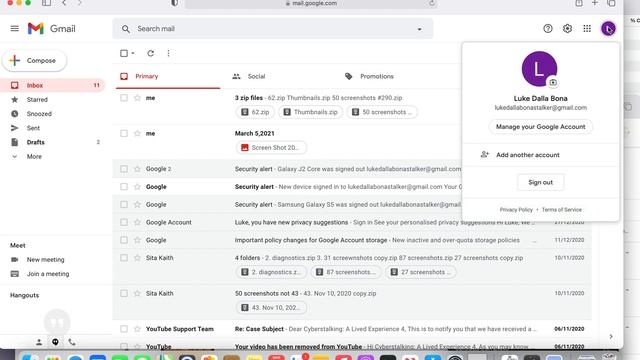Compose a new email
Screen dimensions: 640x360
point(34,60)
